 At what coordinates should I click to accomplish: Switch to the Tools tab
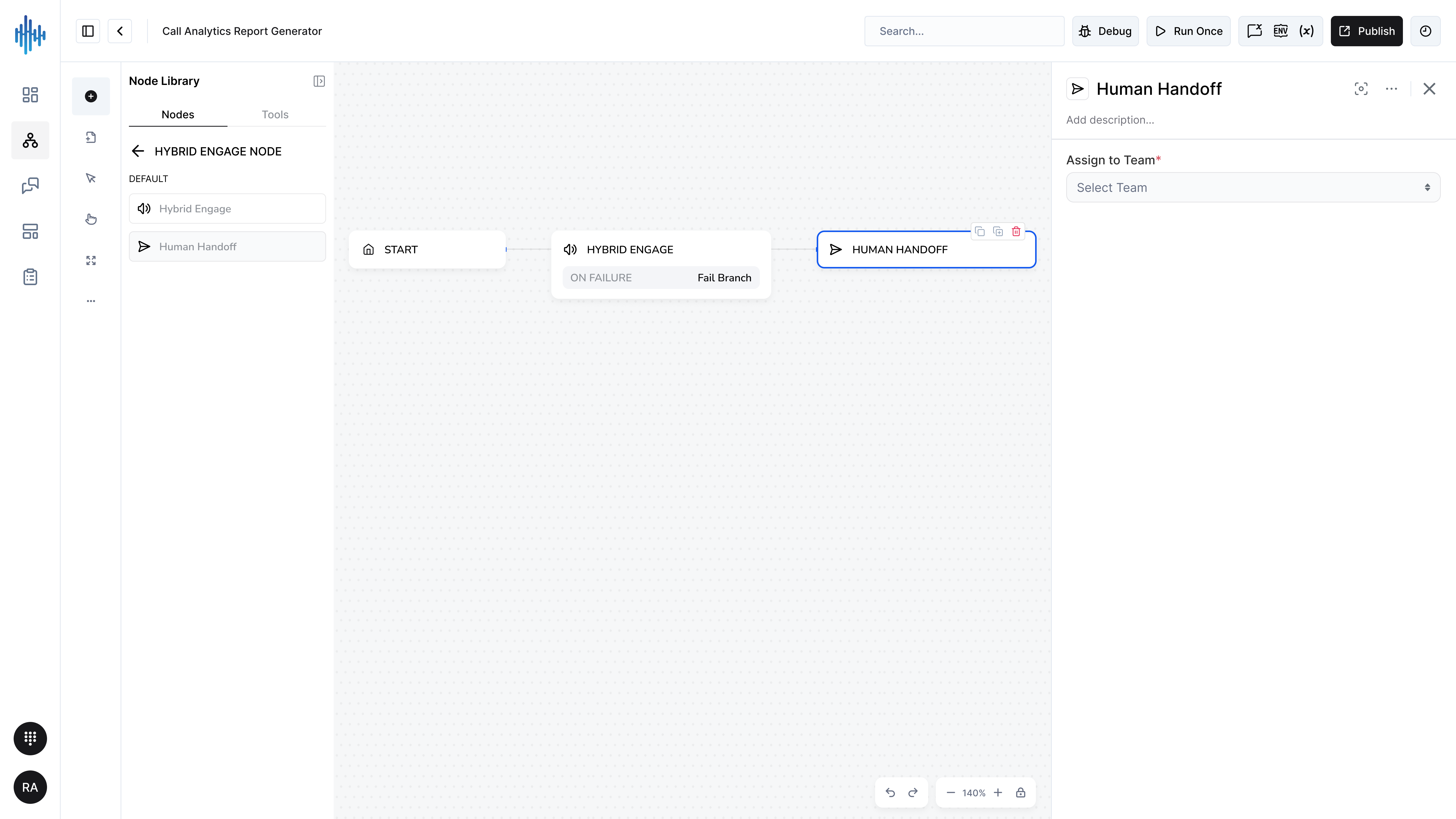coord(275,115)
